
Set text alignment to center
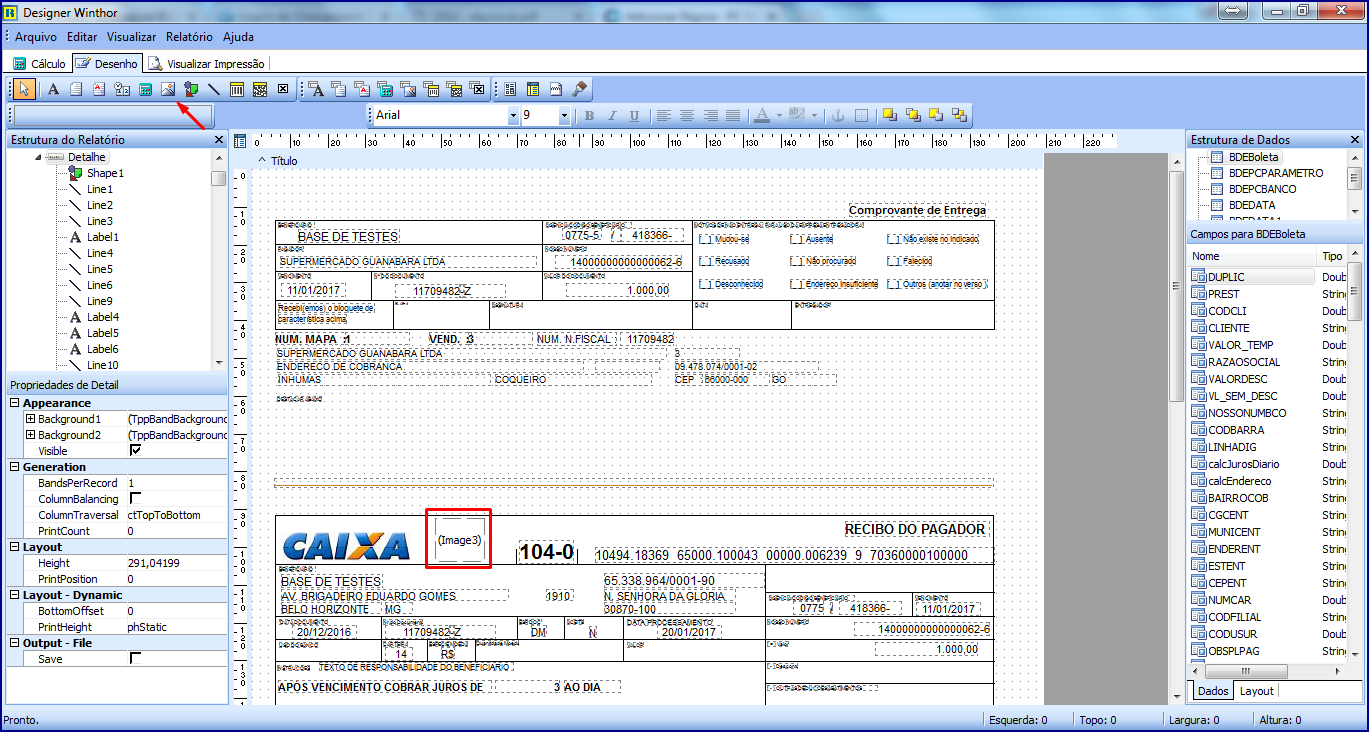687,115
